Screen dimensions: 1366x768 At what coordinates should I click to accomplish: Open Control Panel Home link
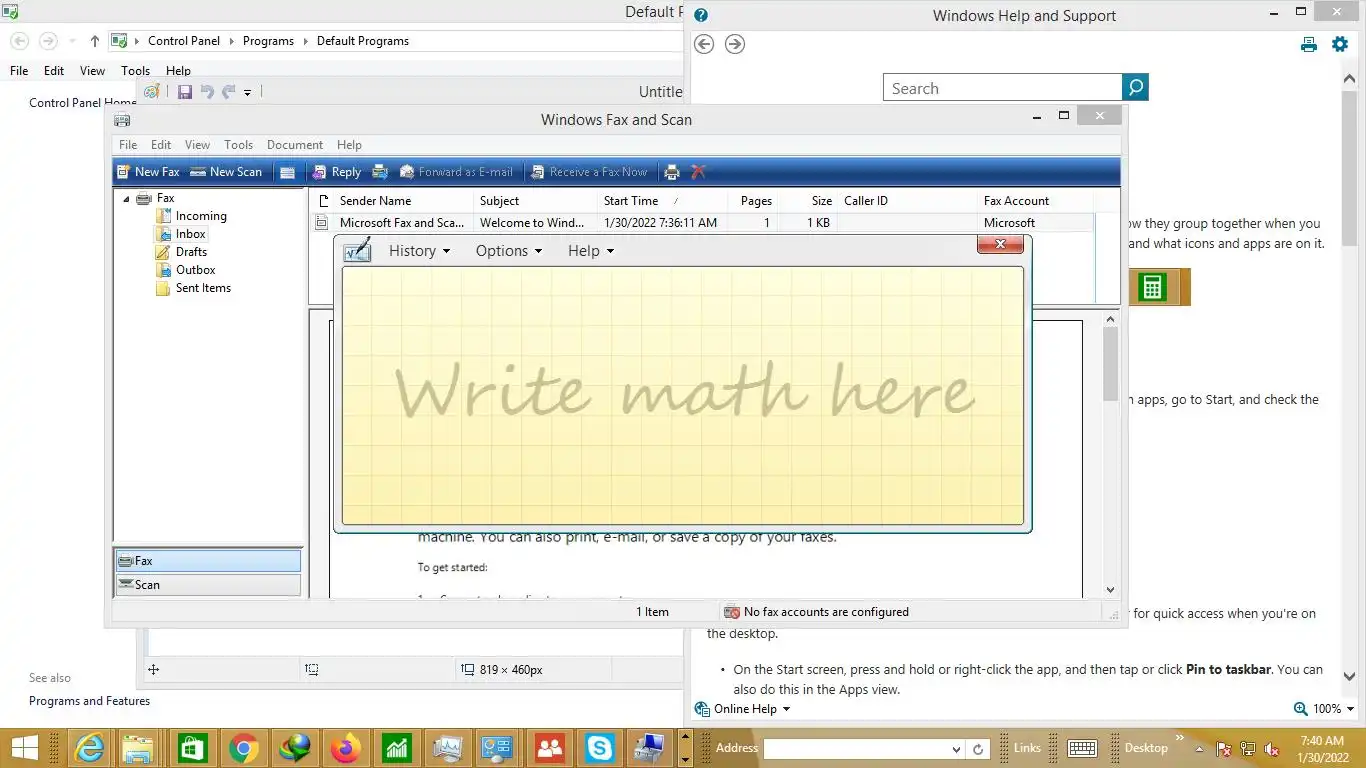point(82,102)
